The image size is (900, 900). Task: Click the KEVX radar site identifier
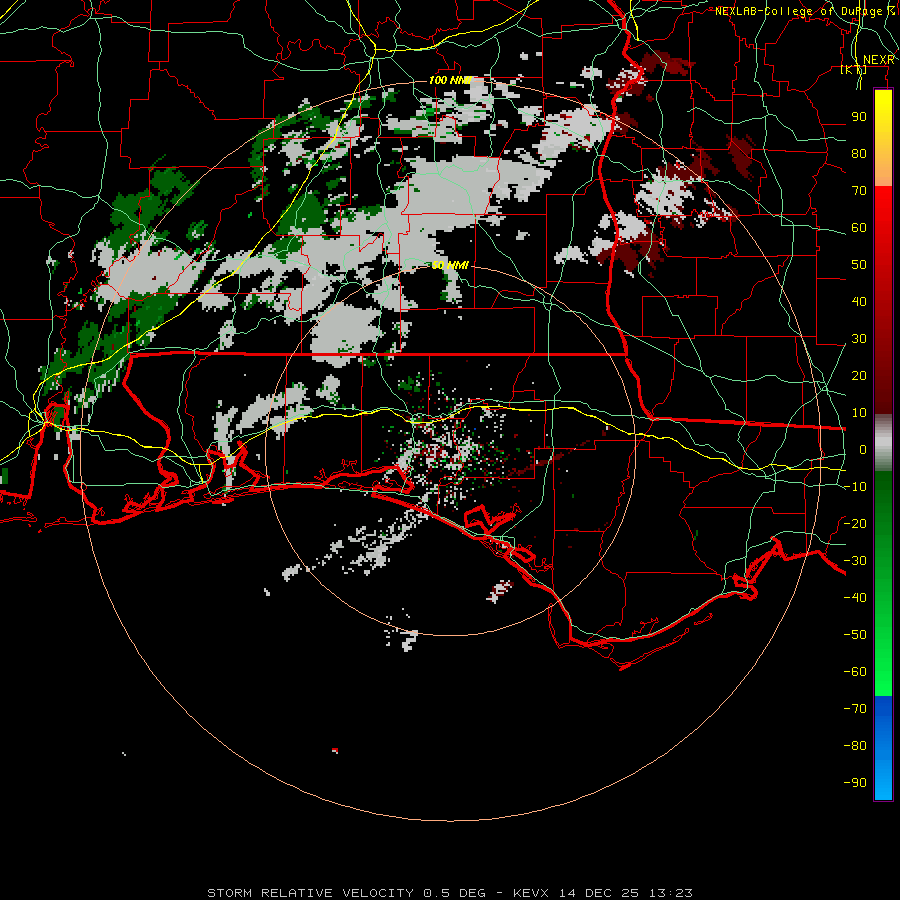click(531, 893)
